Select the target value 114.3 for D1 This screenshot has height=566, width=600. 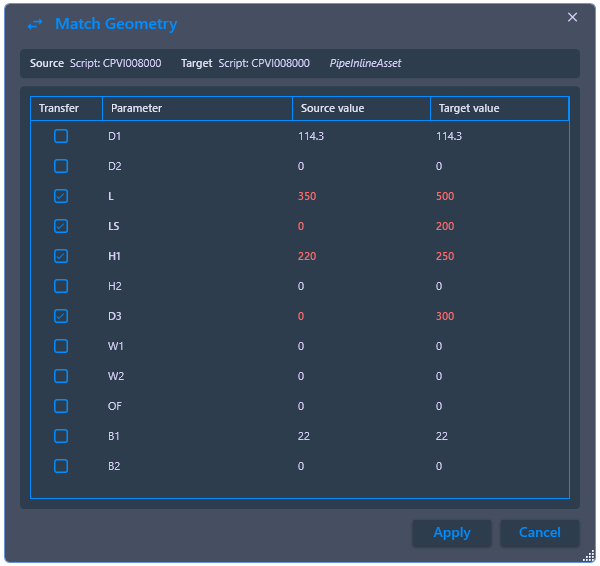(x=449, y=136)
